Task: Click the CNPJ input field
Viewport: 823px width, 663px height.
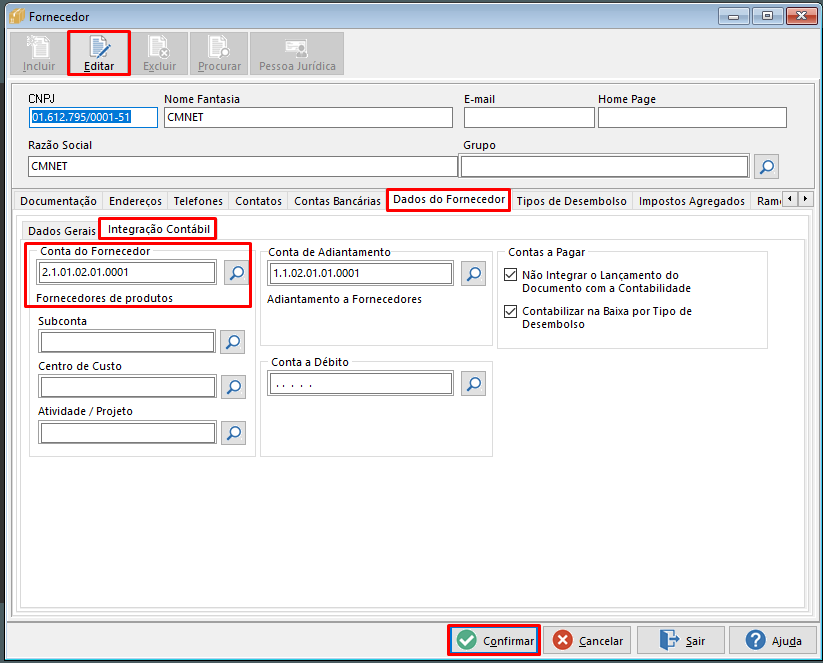Action: tap(93, 118)
